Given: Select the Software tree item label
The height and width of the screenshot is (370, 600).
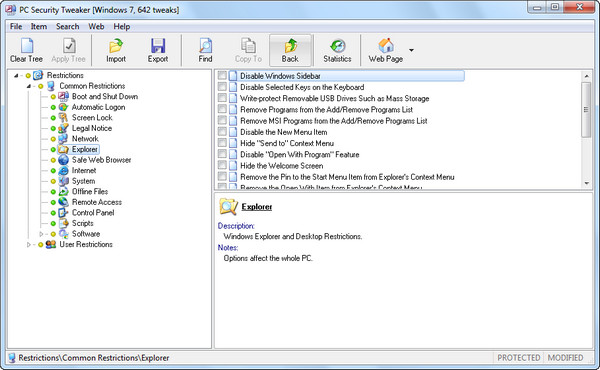Looking at the screenshot, I should (86, 234).
